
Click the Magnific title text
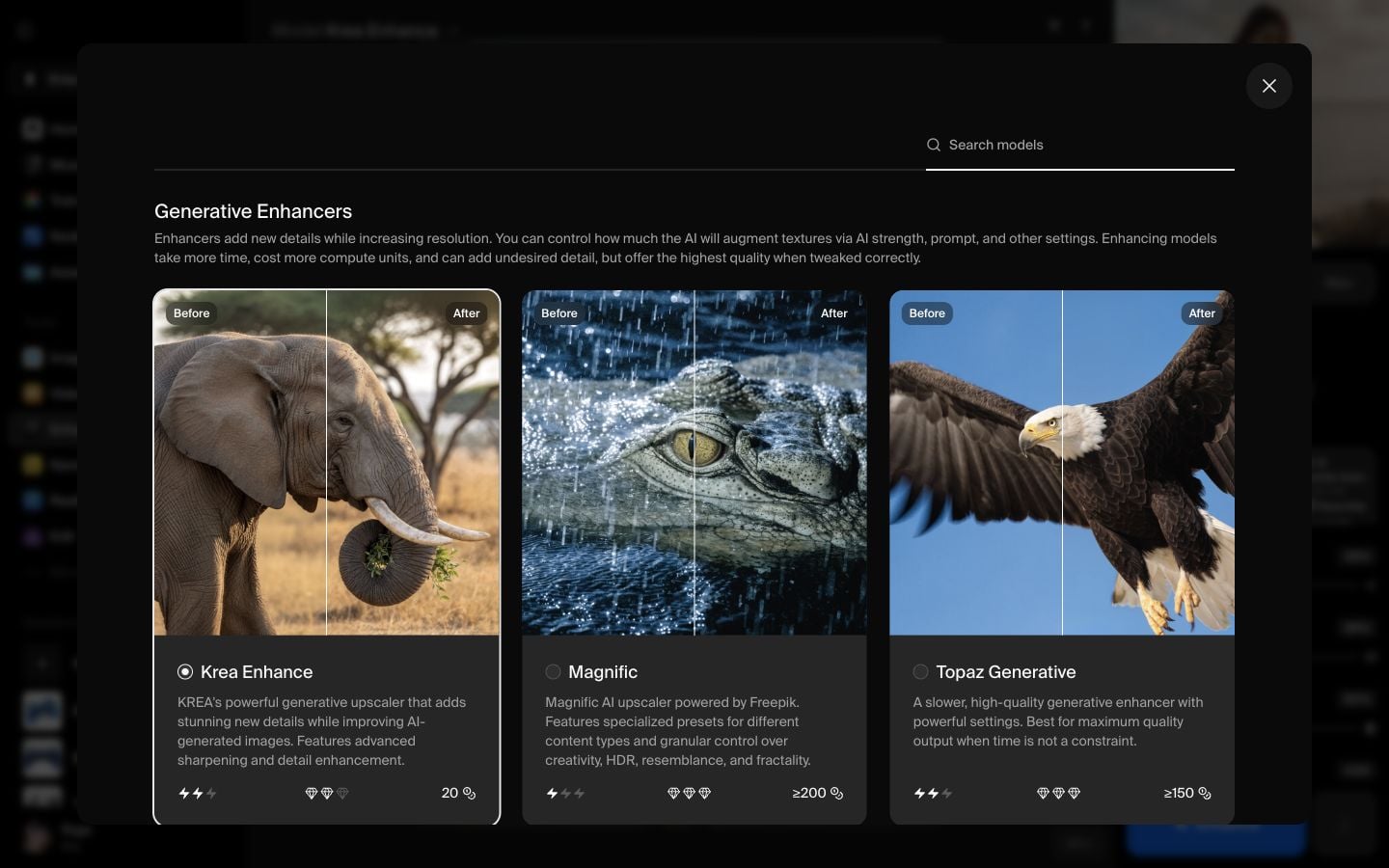click(x=603, y=672)
